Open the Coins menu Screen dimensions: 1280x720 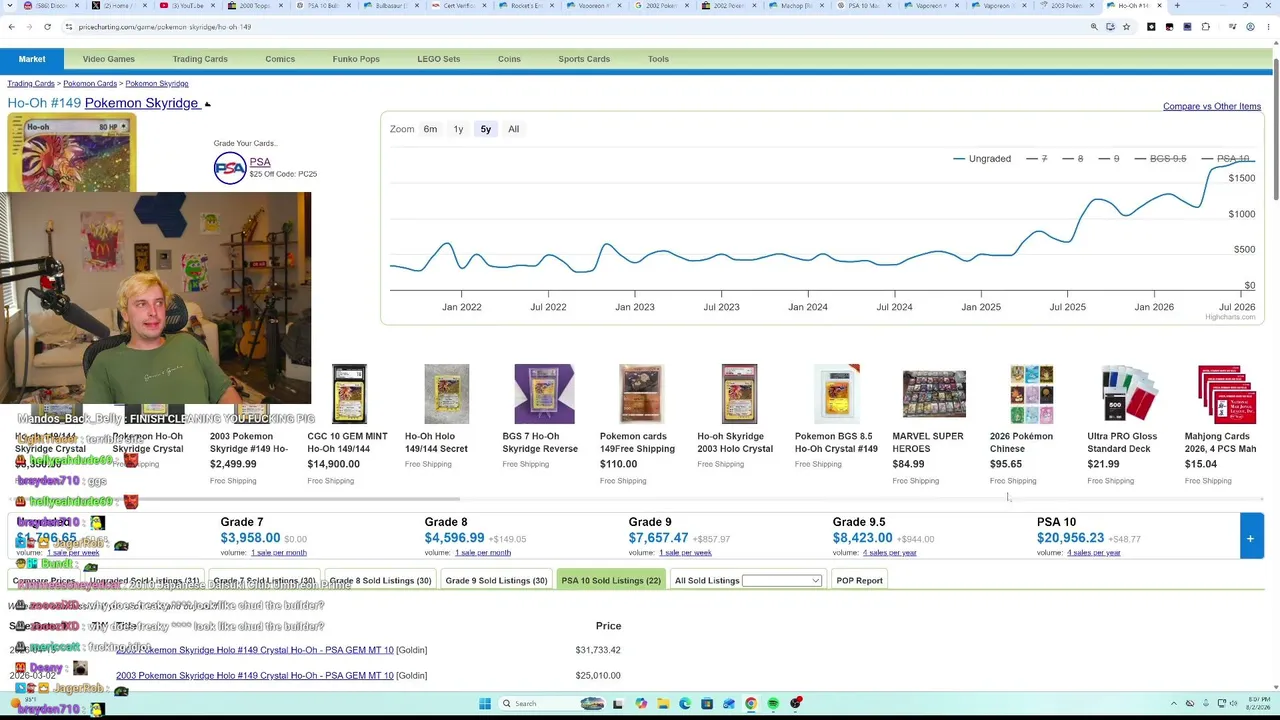[509, 59]
